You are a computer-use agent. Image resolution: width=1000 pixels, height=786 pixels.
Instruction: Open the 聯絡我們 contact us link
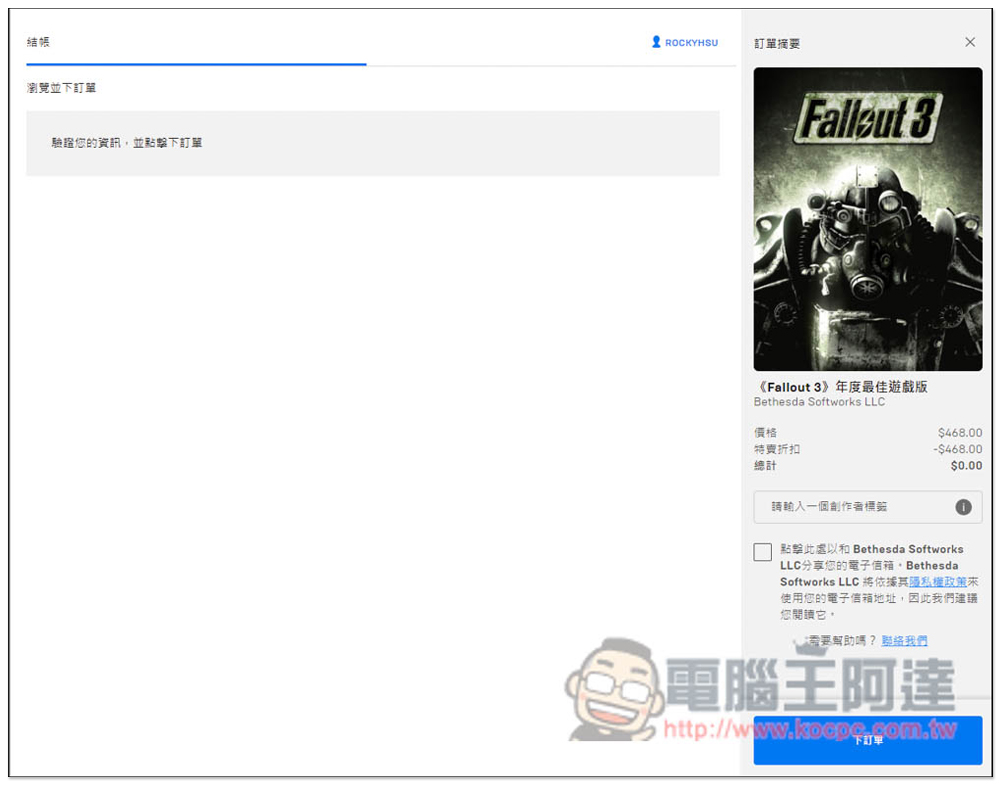pyautogui.click(x=904, y=641)
